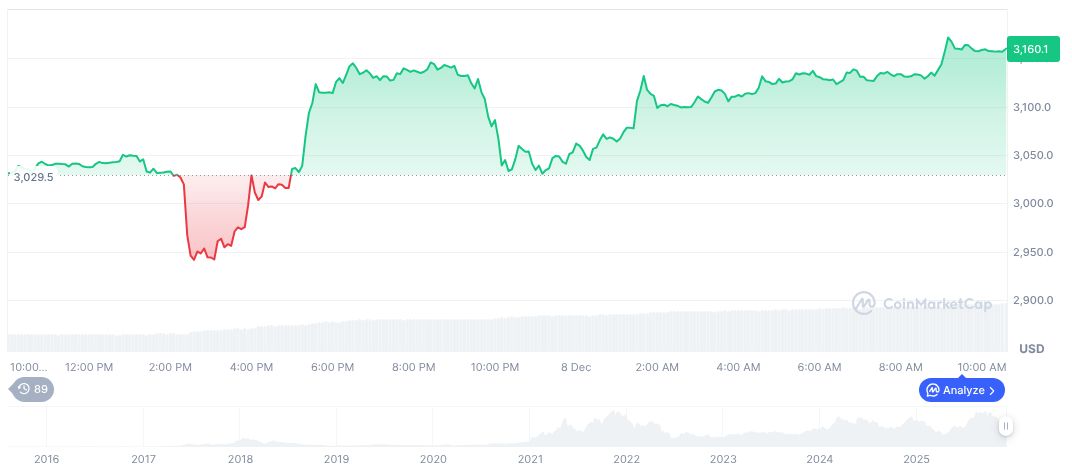This screenshot has height=470, width=1072.
Task: Click the 3,100.0 price axis label
Action: [1030, 107]
